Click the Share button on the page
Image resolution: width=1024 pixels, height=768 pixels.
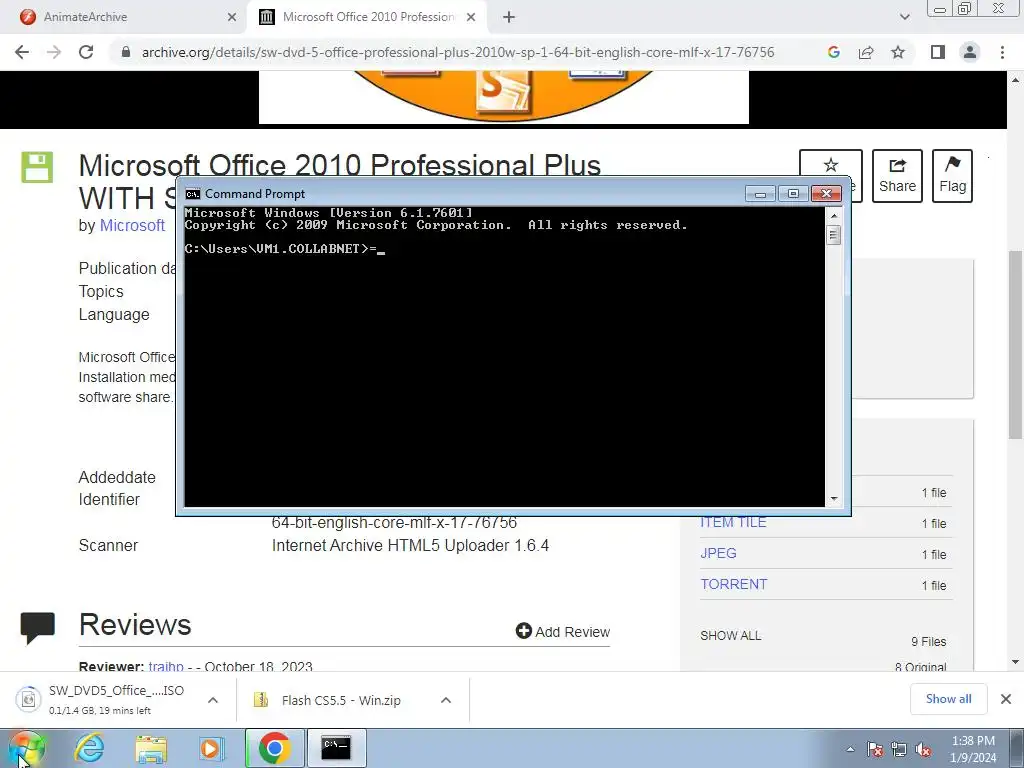click(x=897, y=176)
